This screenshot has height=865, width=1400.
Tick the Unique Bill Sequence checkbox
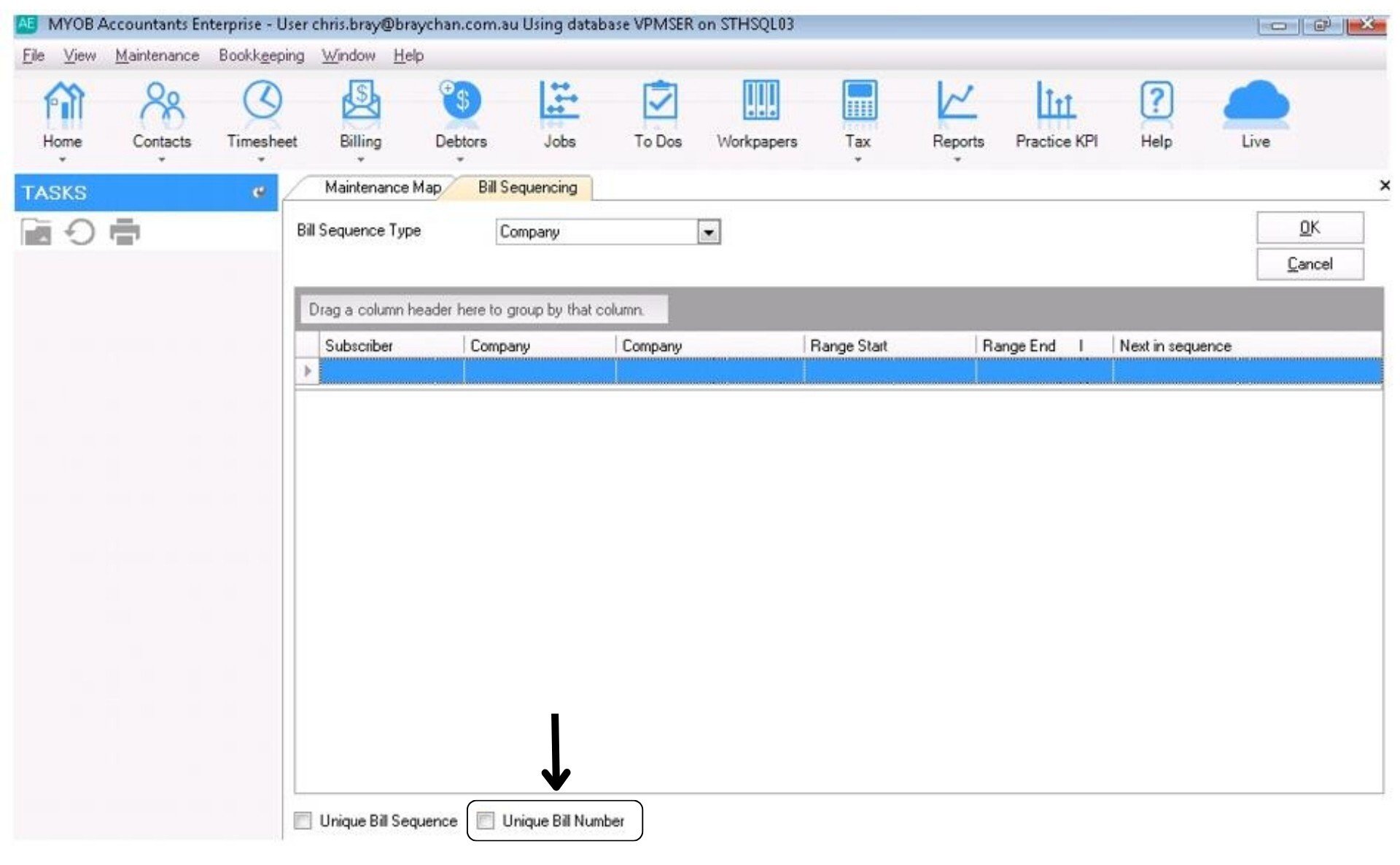(x=303, y=821)
